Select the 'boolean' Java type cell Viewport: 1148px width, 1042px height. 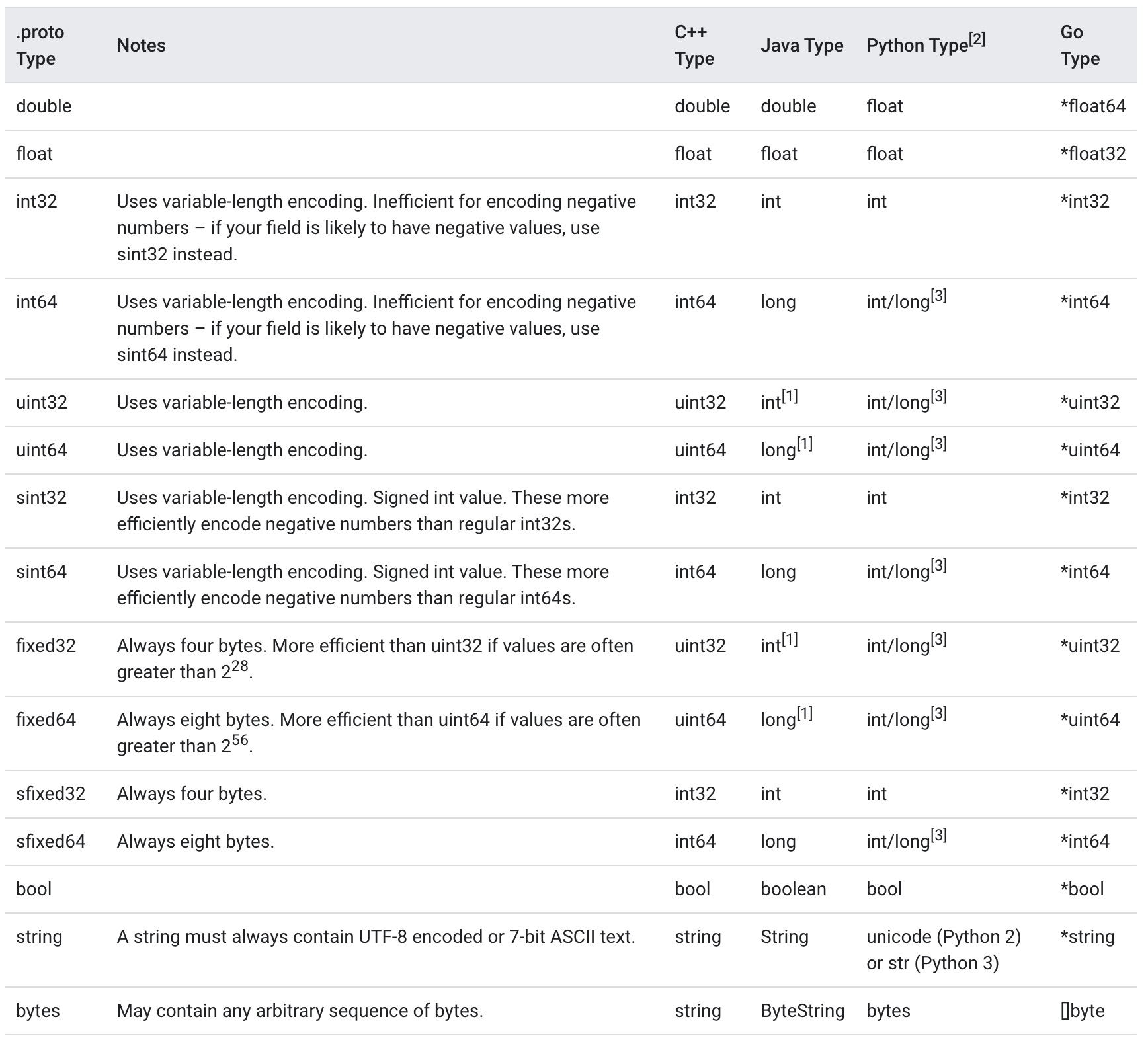point(793,889)
